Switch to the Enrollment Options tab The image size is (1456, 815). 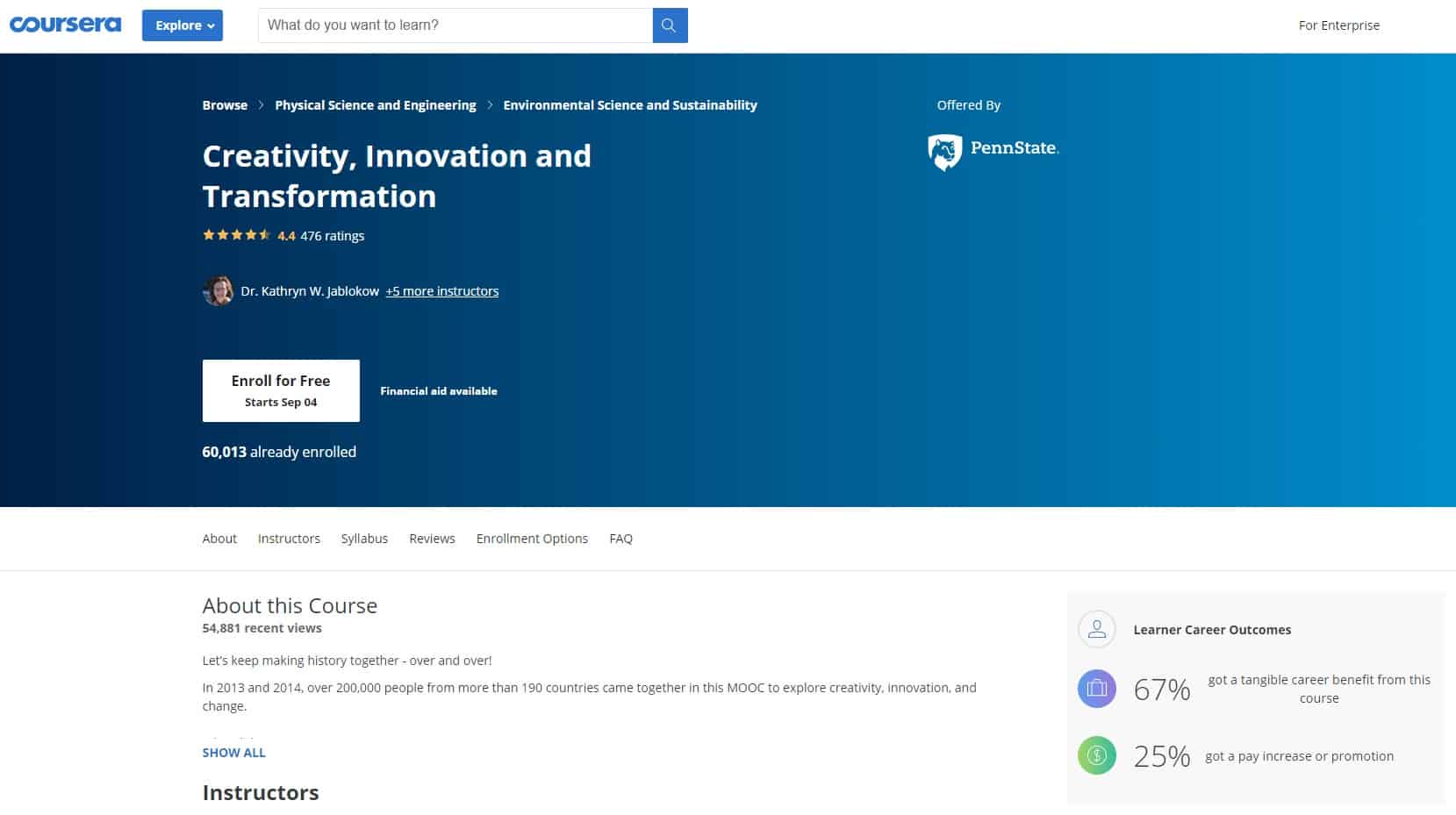coord(532,539)
